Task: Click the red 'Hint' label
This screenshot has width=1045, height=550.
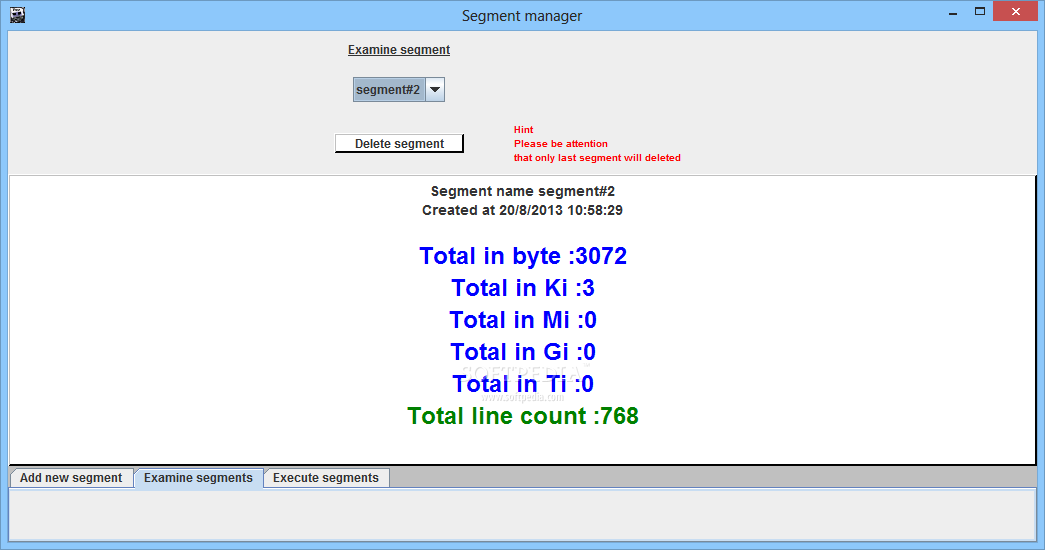Action: [x=523, y=130]
